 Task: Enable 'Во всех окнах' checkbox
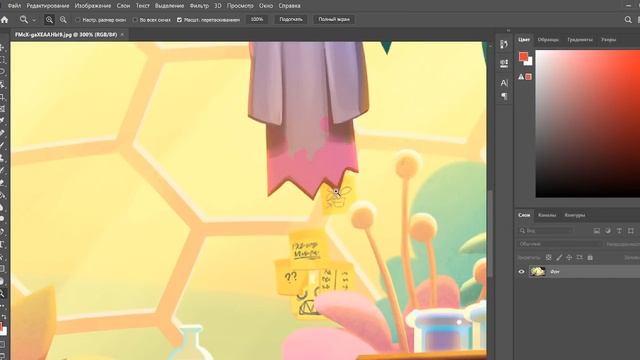point(135,20)
